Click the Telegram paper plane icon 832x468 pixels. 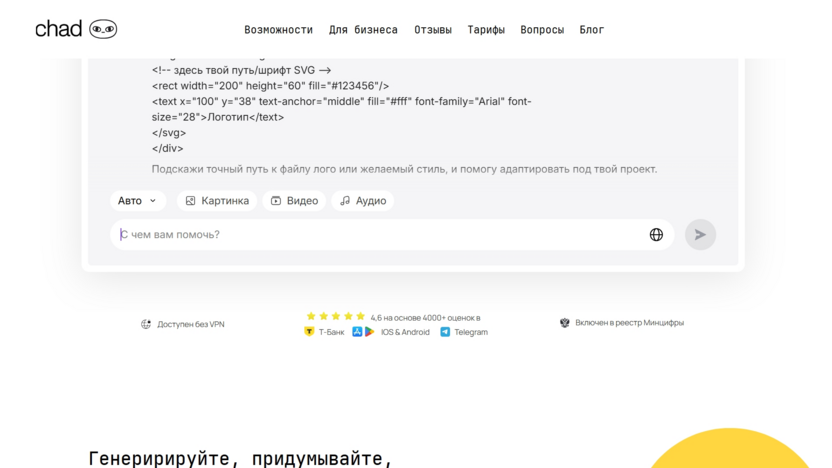click(445, 332)
